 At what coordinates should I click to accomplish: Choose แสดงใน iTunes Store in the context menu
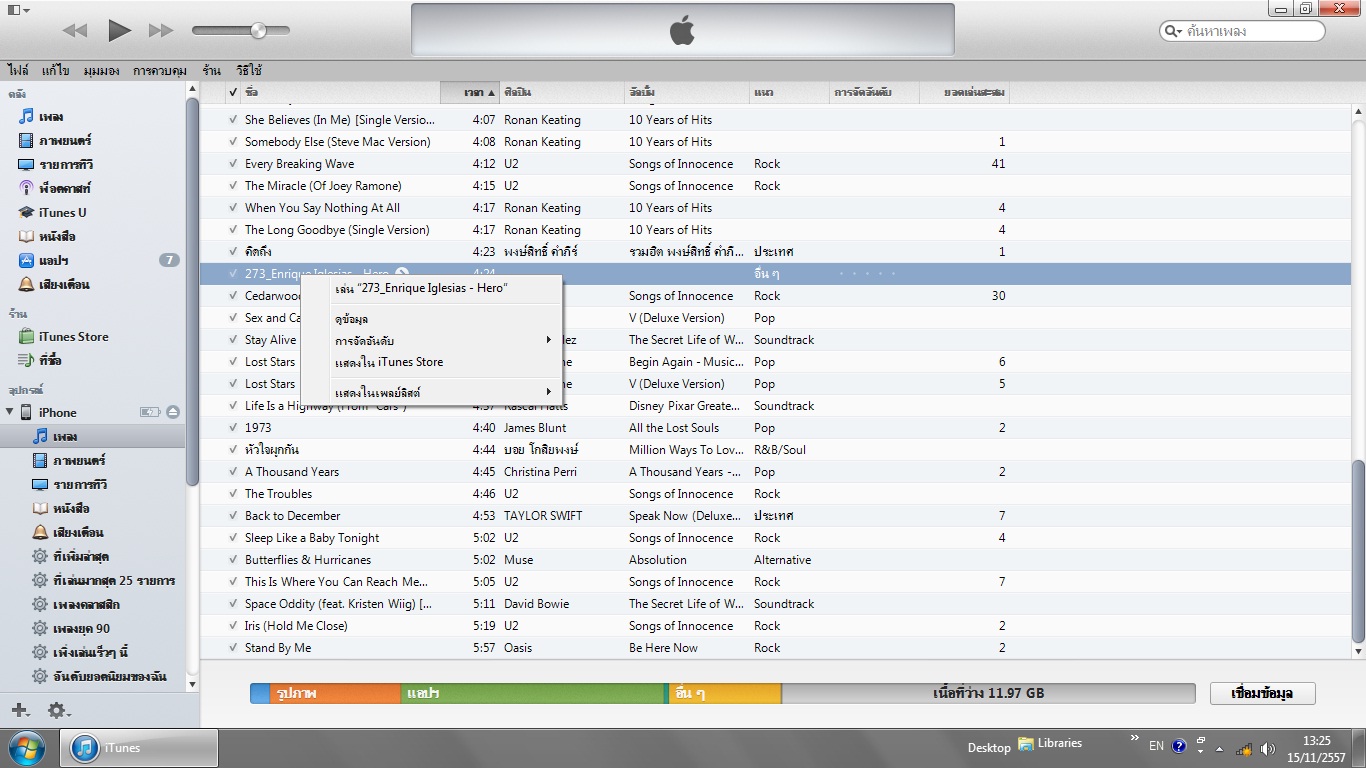point(444,362)
